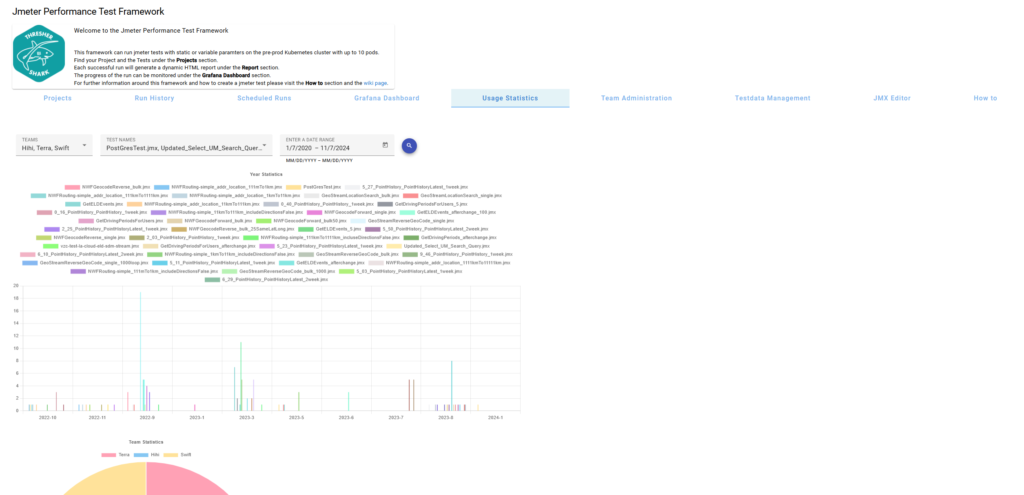
Task: Click NWFGeocodeForward_bulk50.jmx legend swatch
Action: coord(263,221)
